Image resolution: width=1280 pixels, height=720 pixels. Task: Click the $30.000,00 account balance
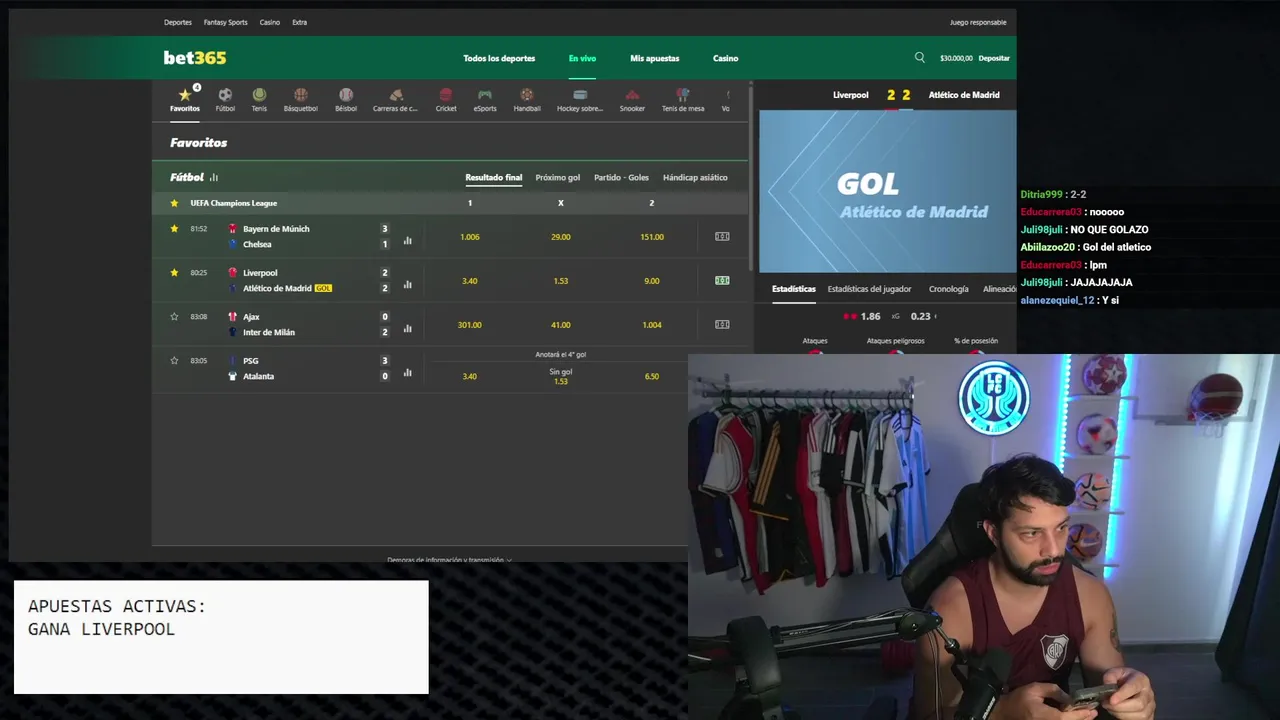point(957,58)
